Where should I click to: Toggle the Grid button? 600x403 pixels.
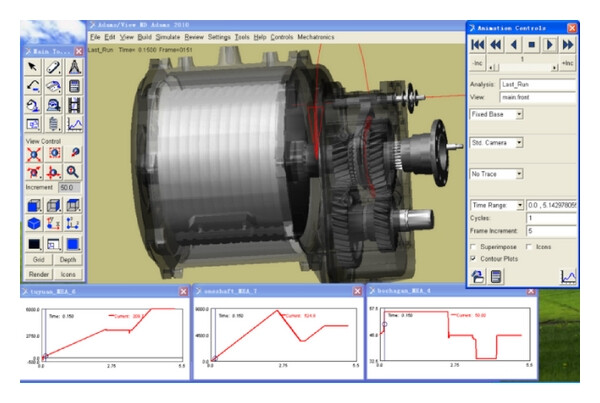[x=39, y=259]
